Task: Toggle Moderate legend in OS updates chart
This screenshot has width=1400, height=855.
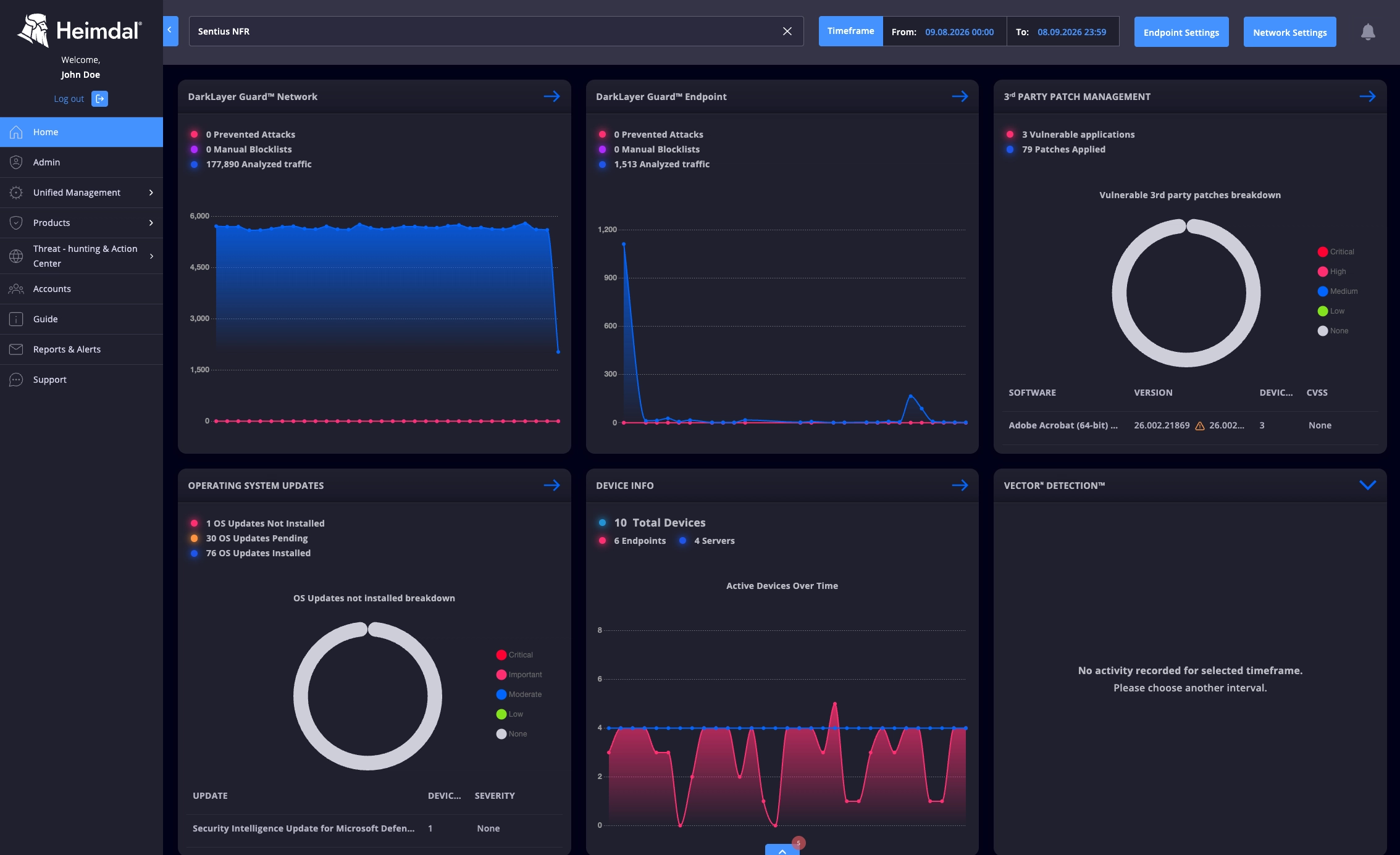Action: 519,694
